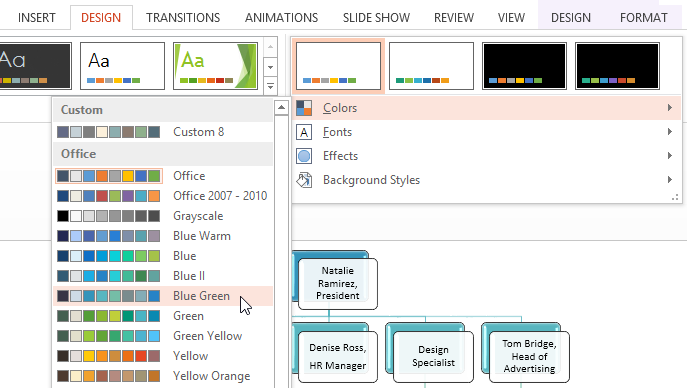Select the Tom Bridge, Head of Advertising box
Screen dimensions: 687x388
529,356
